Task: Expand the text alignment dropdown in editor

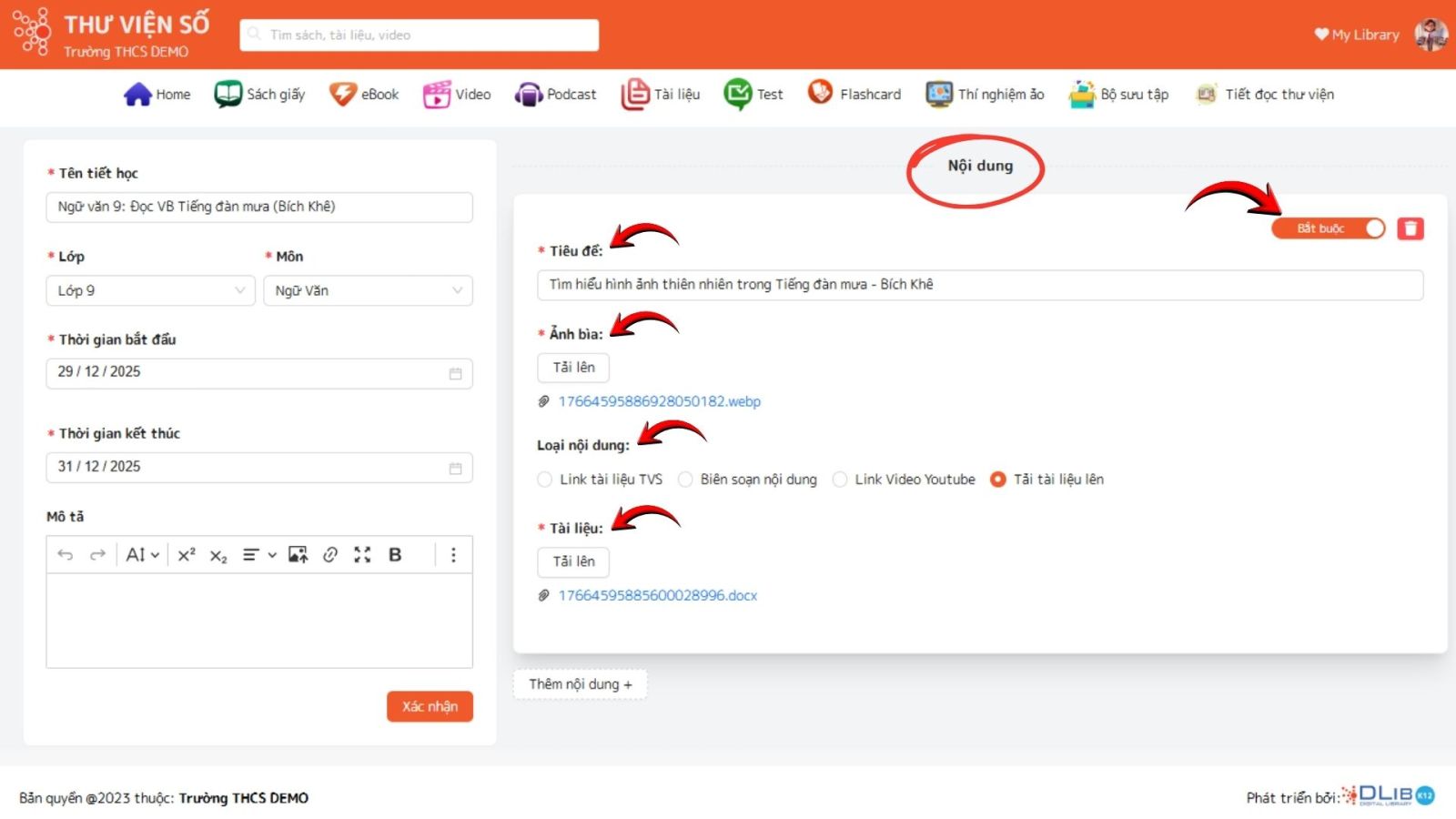Action: point(258,555)
